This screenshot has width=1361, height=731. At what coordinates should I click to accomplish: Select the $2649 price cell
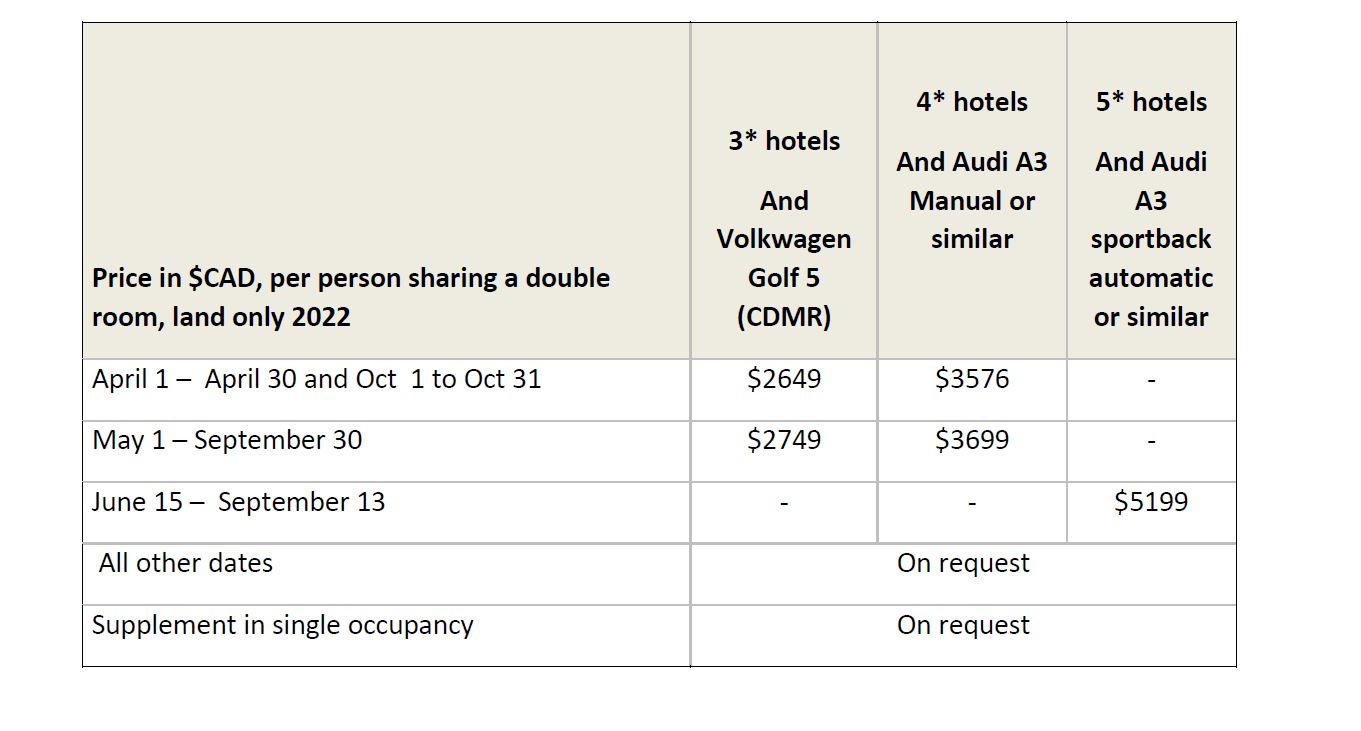point(784,380)
